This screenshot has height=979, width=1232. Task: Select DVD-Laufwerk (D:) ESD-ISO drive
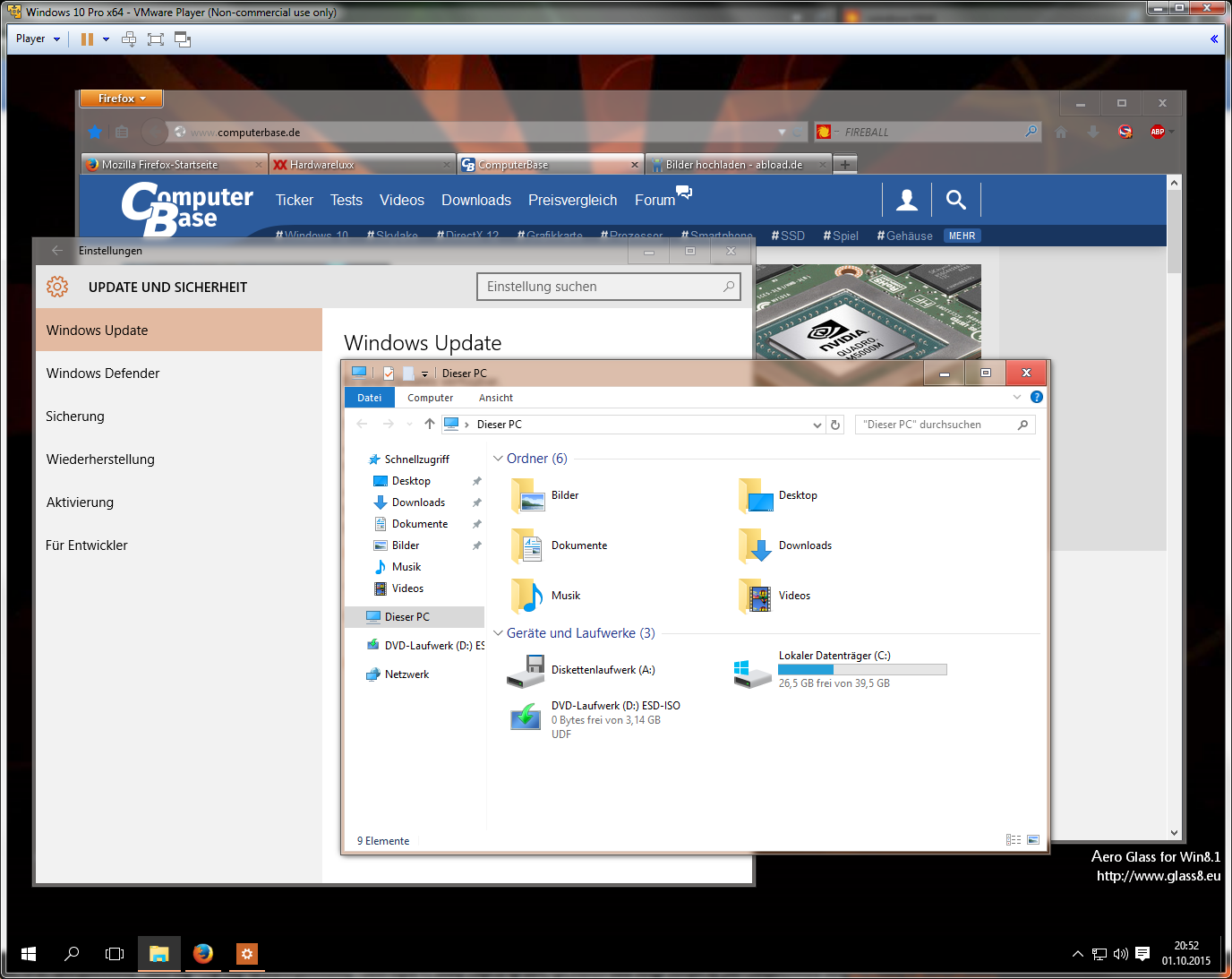click(x=594, y=719)
